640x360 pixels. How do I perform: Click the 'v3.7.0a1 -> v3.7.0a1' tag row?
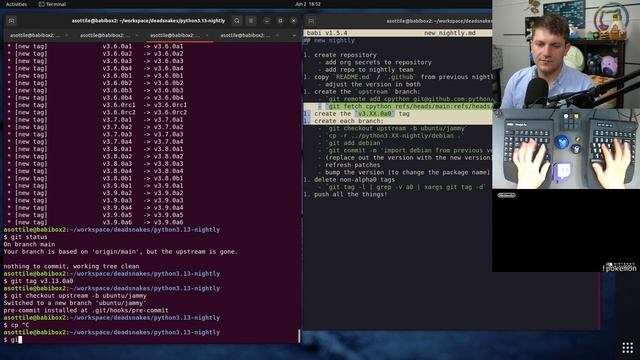coord(95,120)
